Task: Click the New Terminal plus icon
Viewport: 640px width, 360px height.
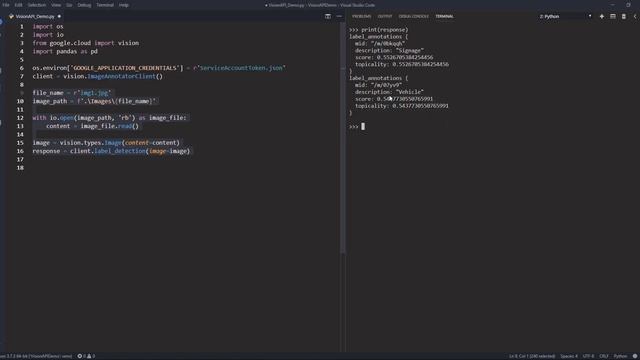Action: pyautogui.click(x=602, y=16)
